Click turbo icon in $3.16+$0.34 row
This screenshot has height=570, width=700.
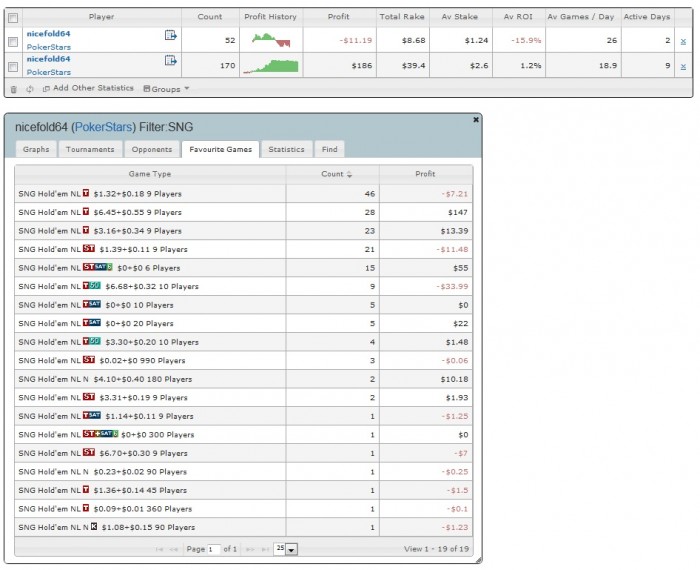tap(86, 230)
